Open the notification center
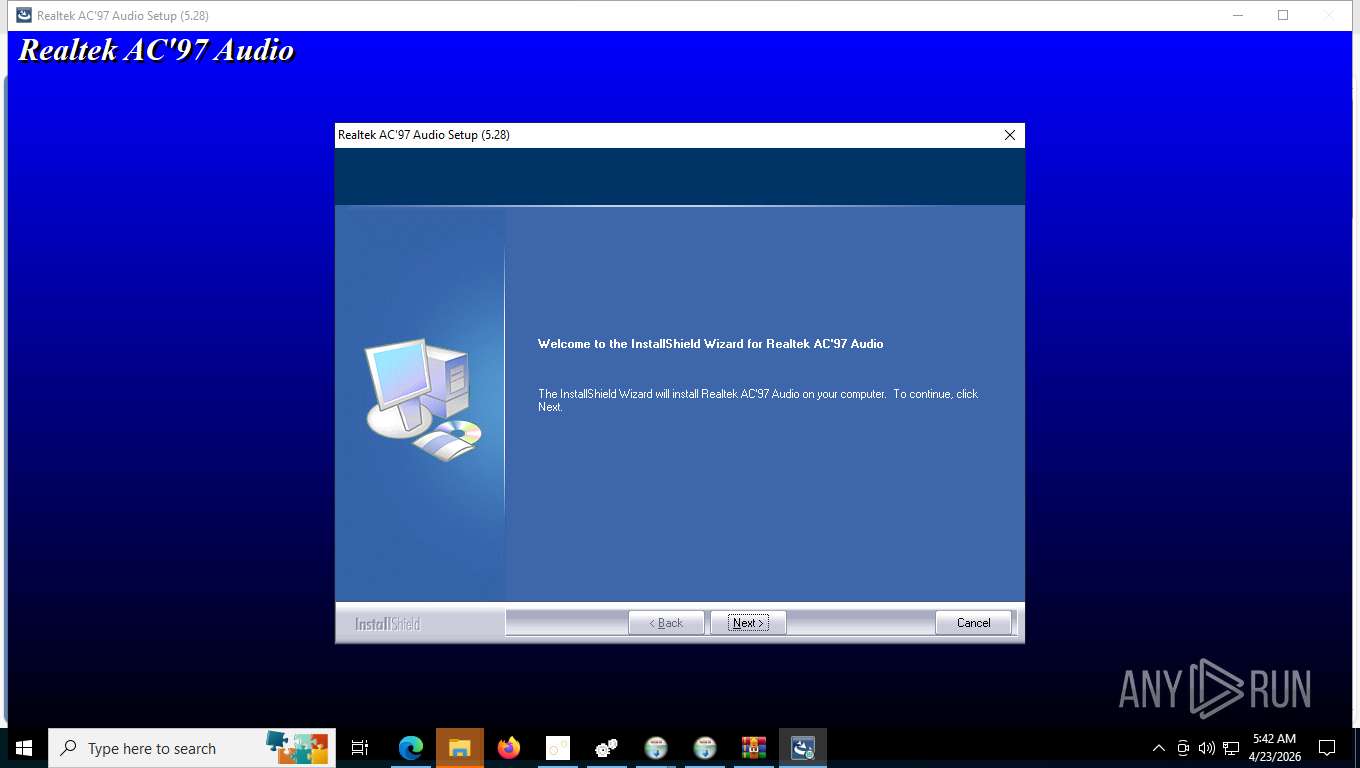Screen dimensions: 1360x768 point(1327,748)
